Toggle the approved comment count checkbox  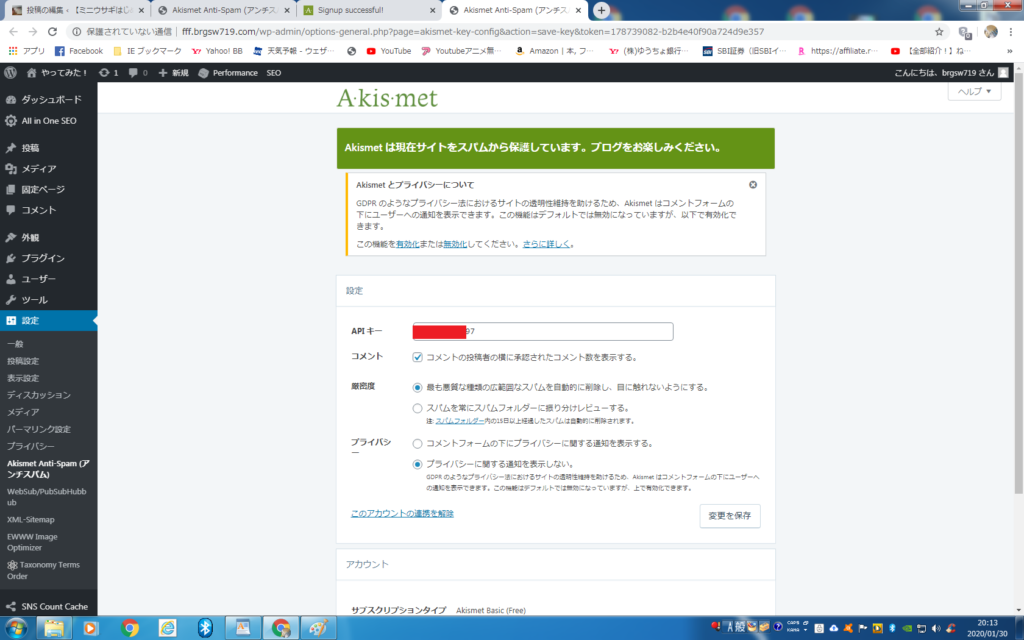(418, 357)
